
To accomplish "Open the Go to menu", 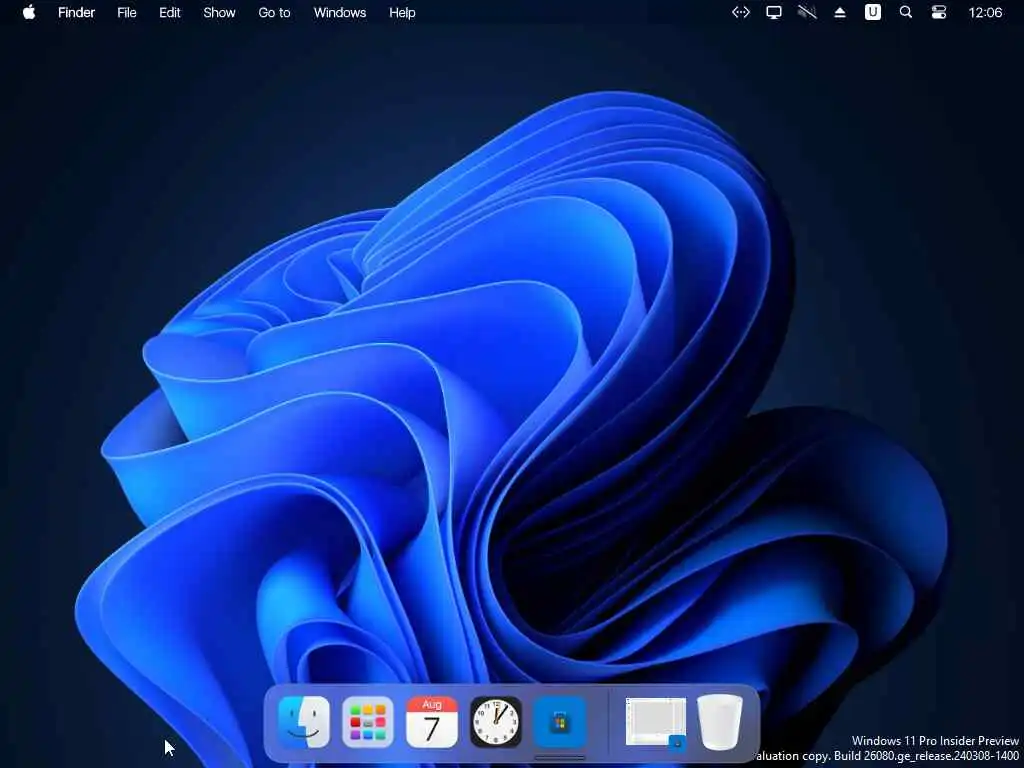I will [274, 12].
